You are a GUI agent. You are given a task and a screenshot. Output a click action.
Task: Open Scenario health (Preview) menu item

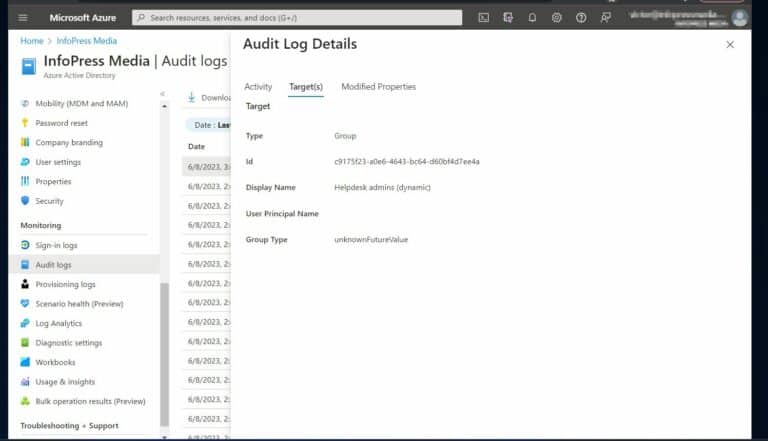pos(79,304)
